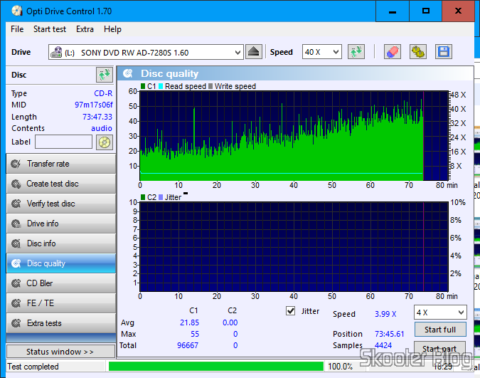Click the 100.0% progress text
The image size is (480, 378).
click(x=340, y=367)
